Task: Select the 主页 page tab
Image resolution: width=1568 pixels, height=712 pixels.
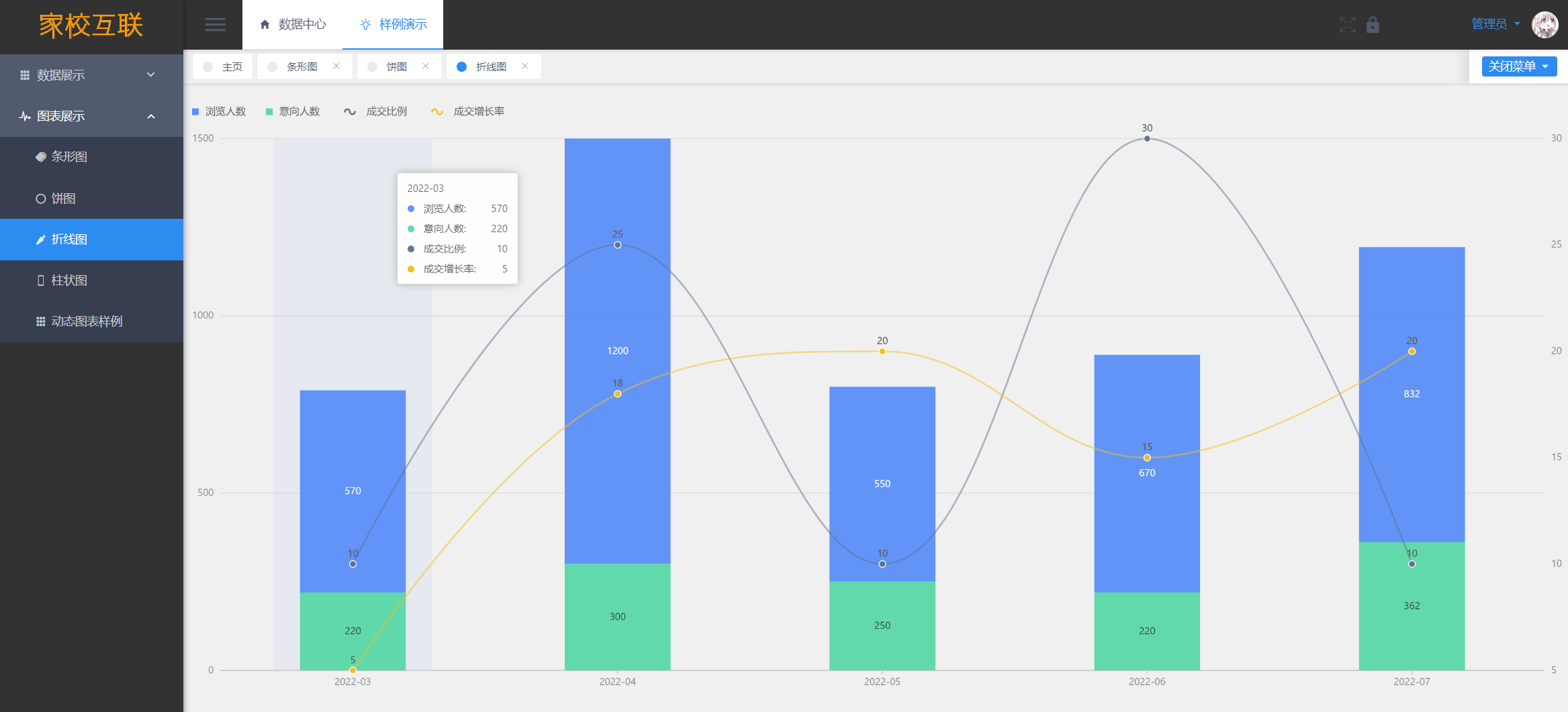Action: (223, 66)
